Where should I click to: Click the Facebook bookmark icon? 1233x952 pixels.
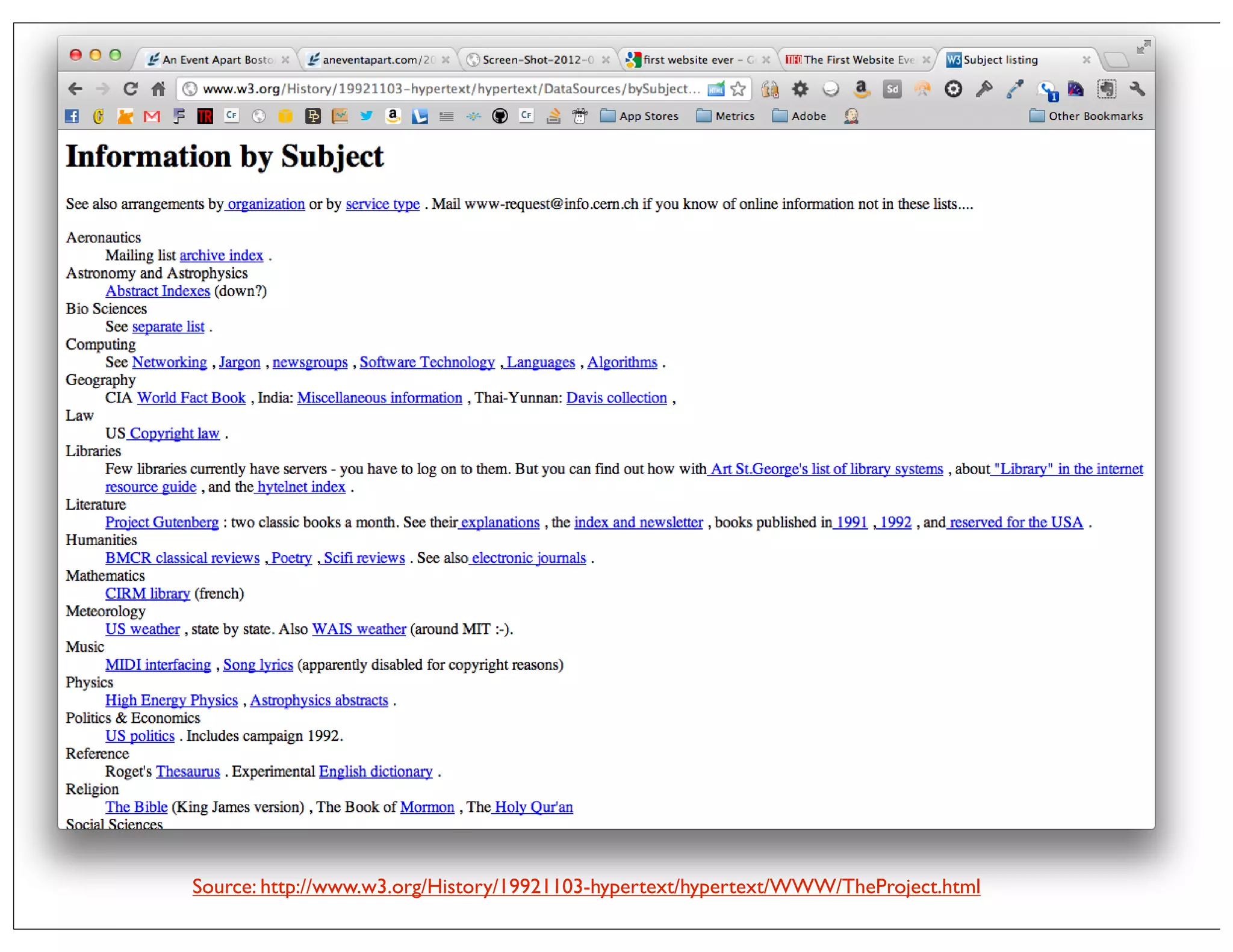pos(72,116)
